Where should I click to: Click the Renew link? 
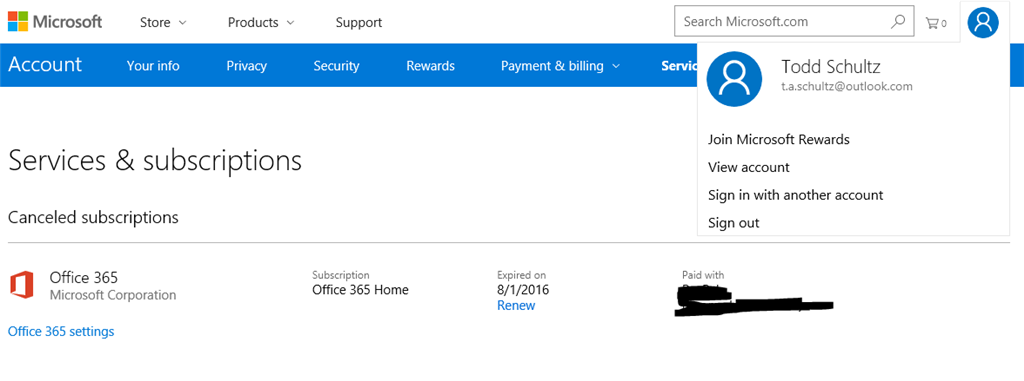(x=516, y=305)
